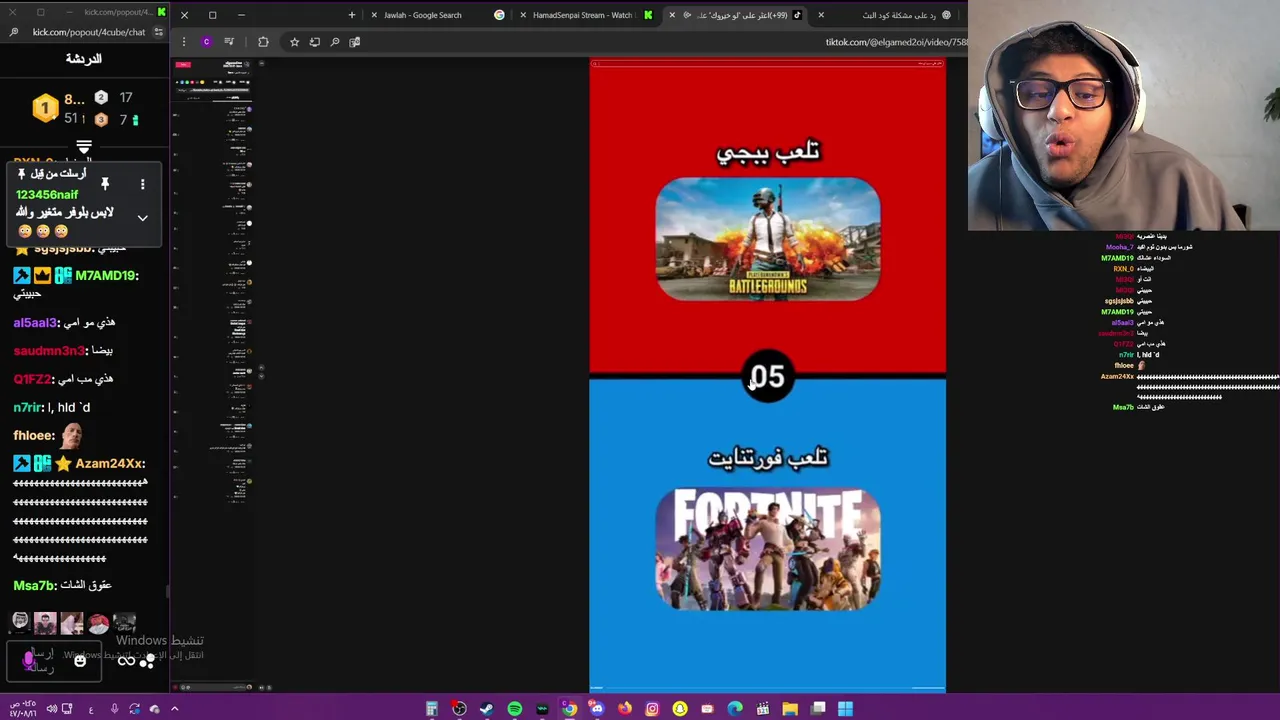Click the volume speaker tray icon
Viewport: 1280px width, 720px height.
click(51, 709)
